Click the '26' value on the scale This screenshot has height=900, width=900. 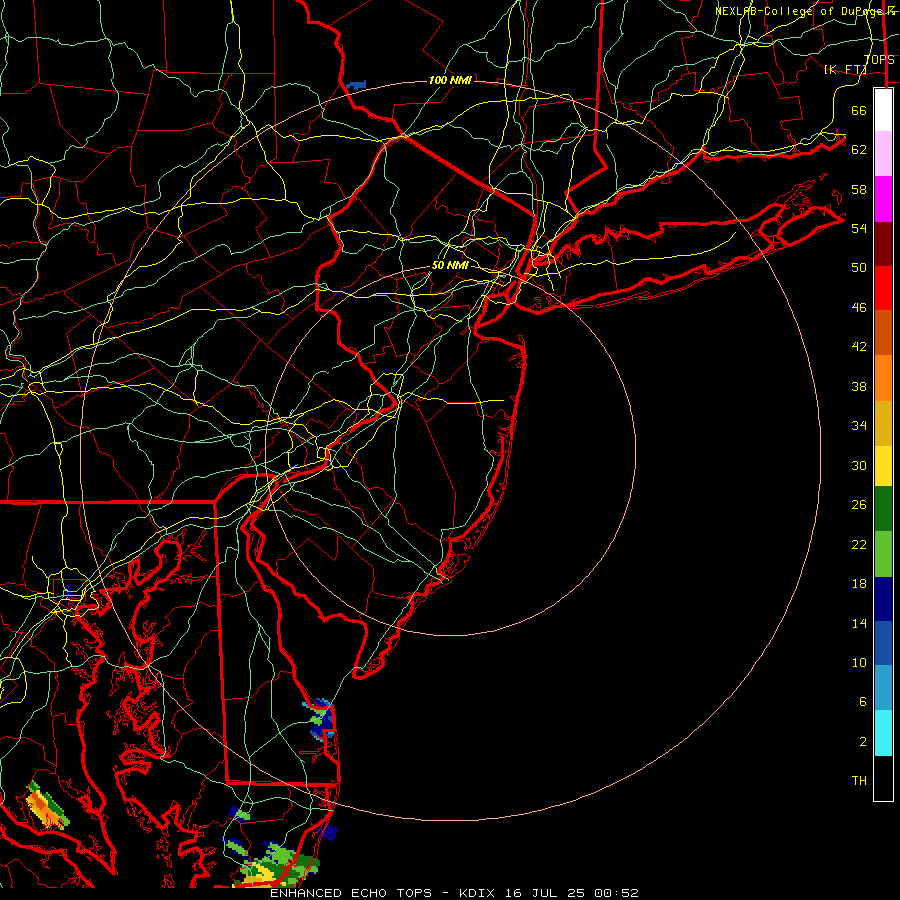(859, 505)
